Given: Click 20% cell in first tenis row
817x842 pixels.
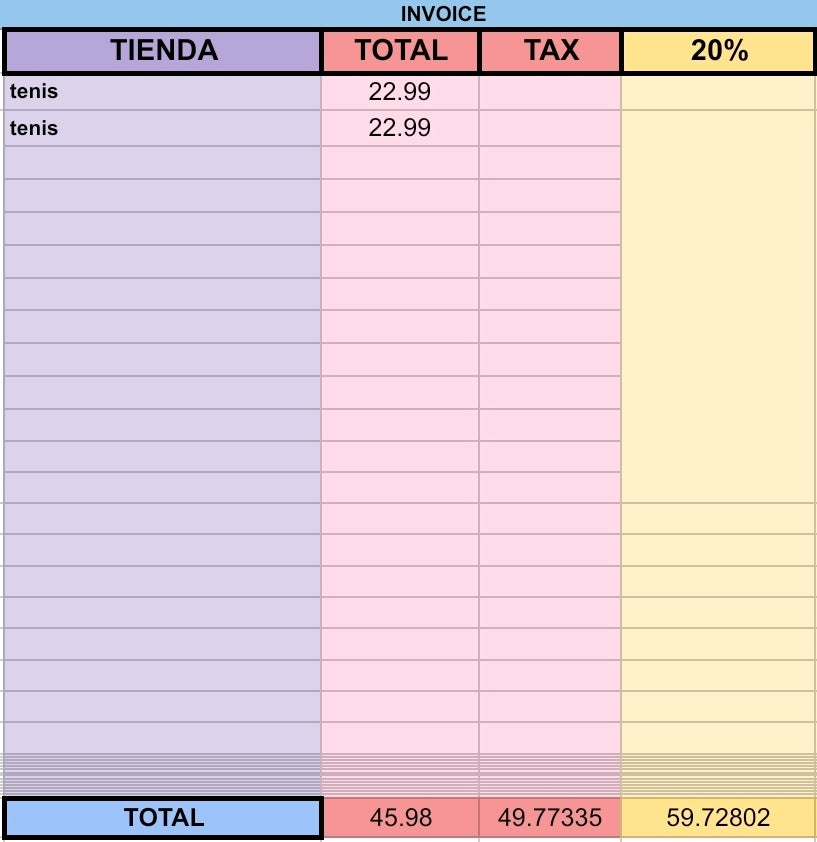Looking at the screenshot, I should coord(718,92).
